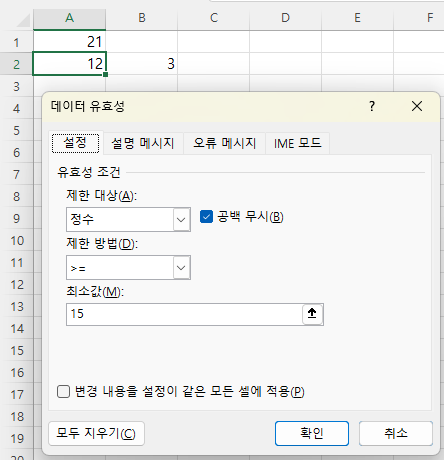
Task: Click the 확인 button
Action: [312, 433]
